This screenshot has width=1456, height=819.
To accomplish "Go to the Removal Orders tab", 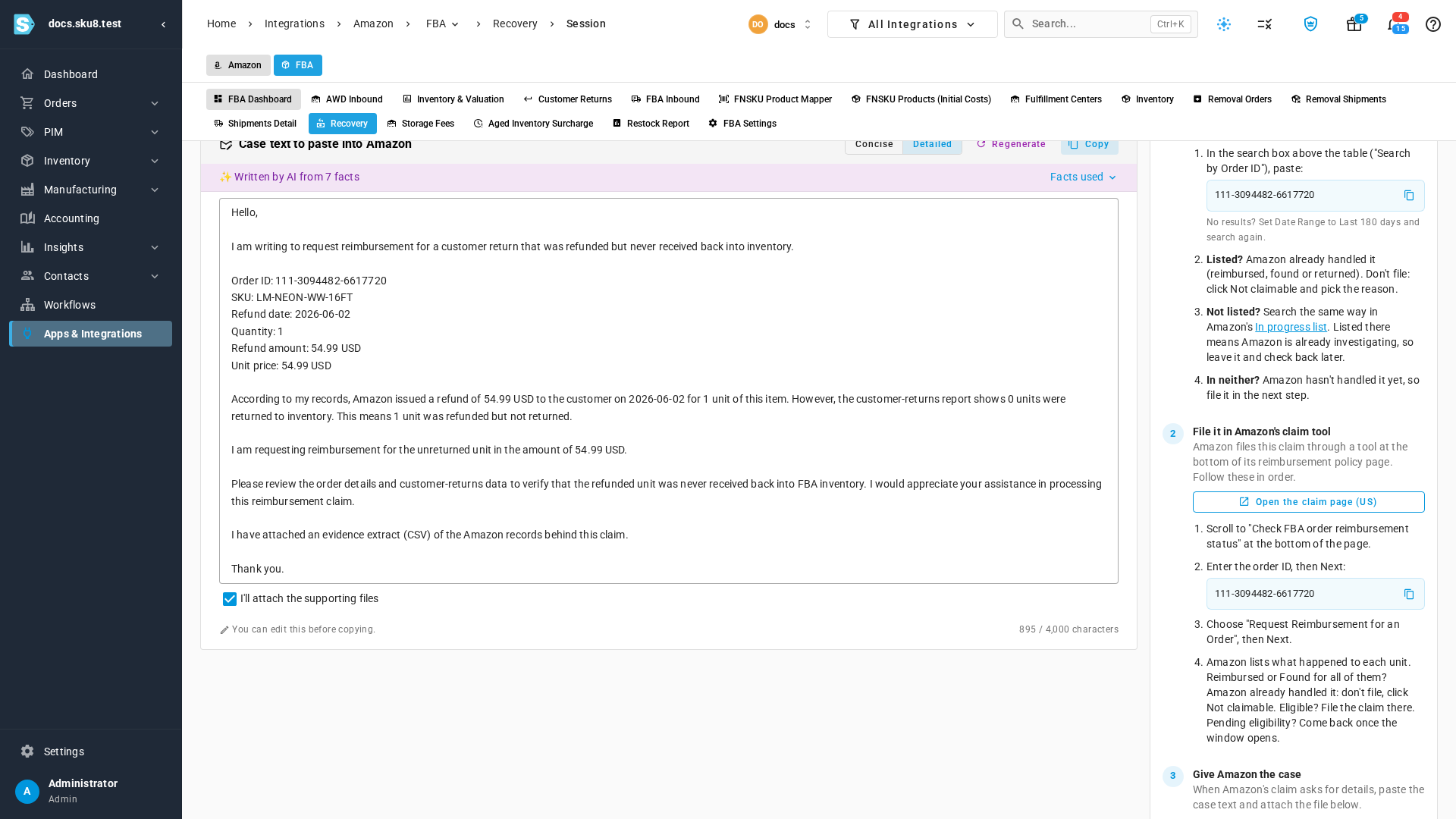I will [x=1232, y=99].
